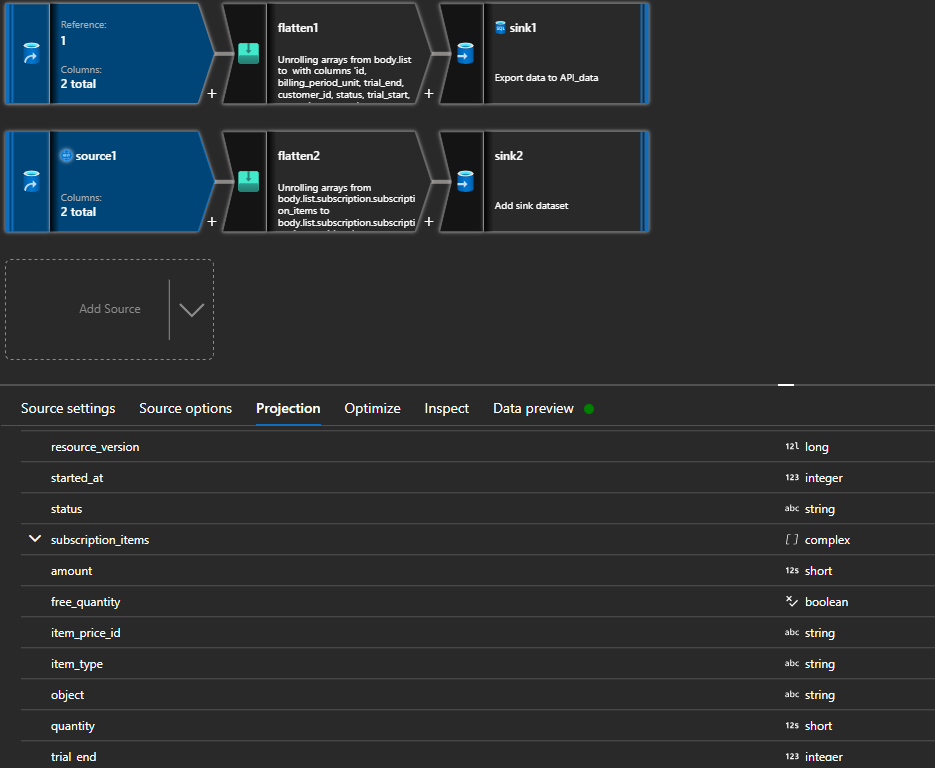Select the Projection tab
The width and height of the screenshot is (935, 768).
[288, 408]
